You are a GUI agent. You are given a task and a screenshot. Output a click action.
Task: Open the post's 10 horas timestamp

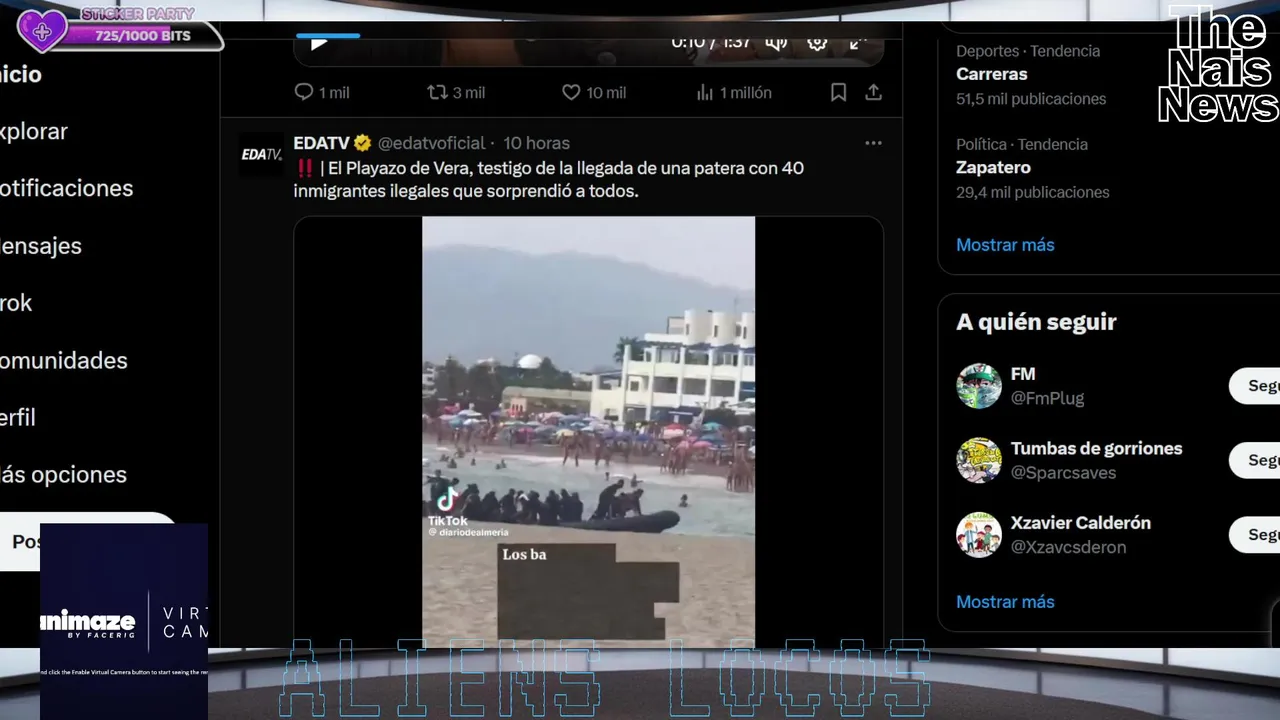pos(536,143)
